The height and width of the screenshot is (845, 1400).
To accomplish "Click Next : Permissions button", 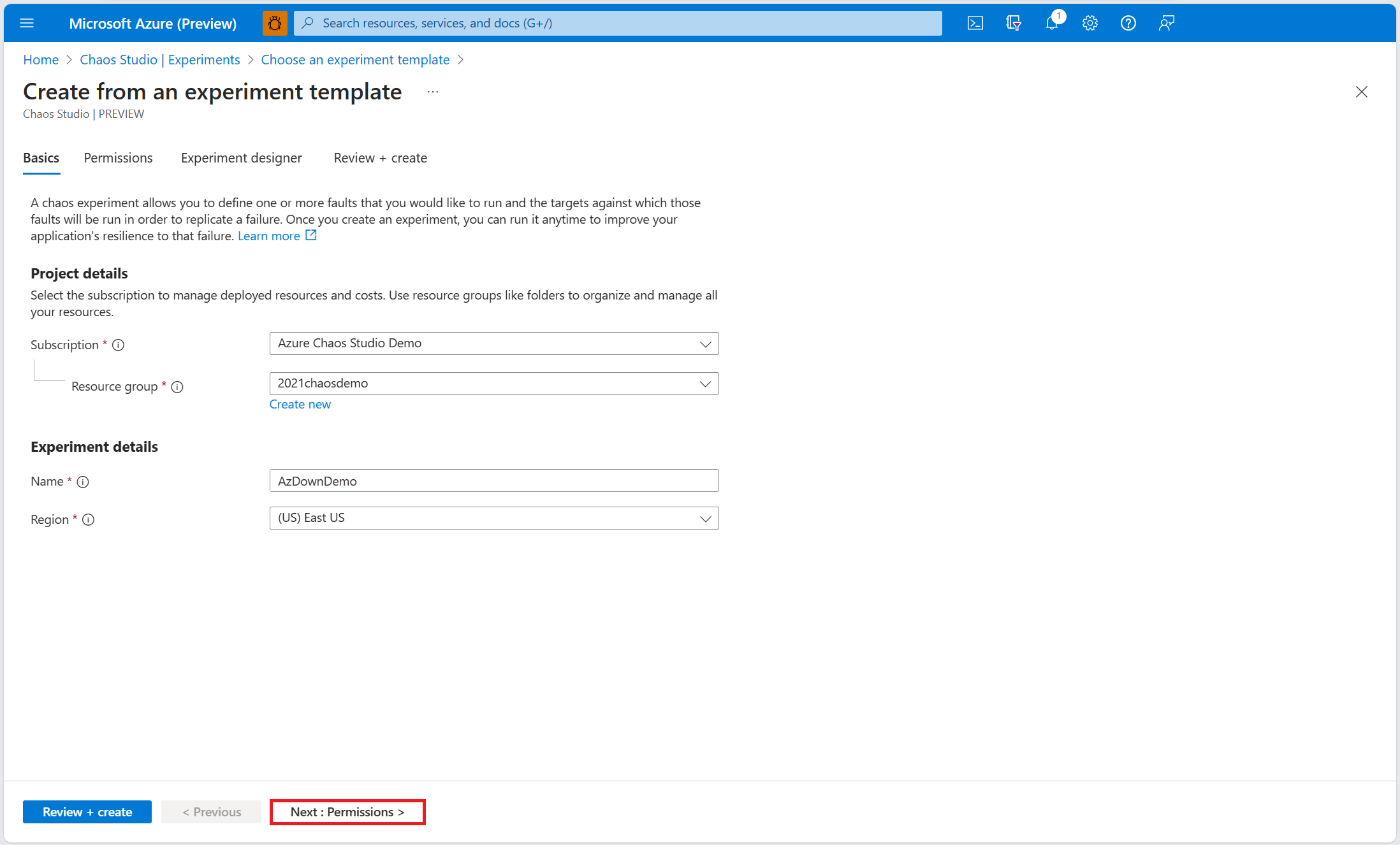I will tap(347, 812).
